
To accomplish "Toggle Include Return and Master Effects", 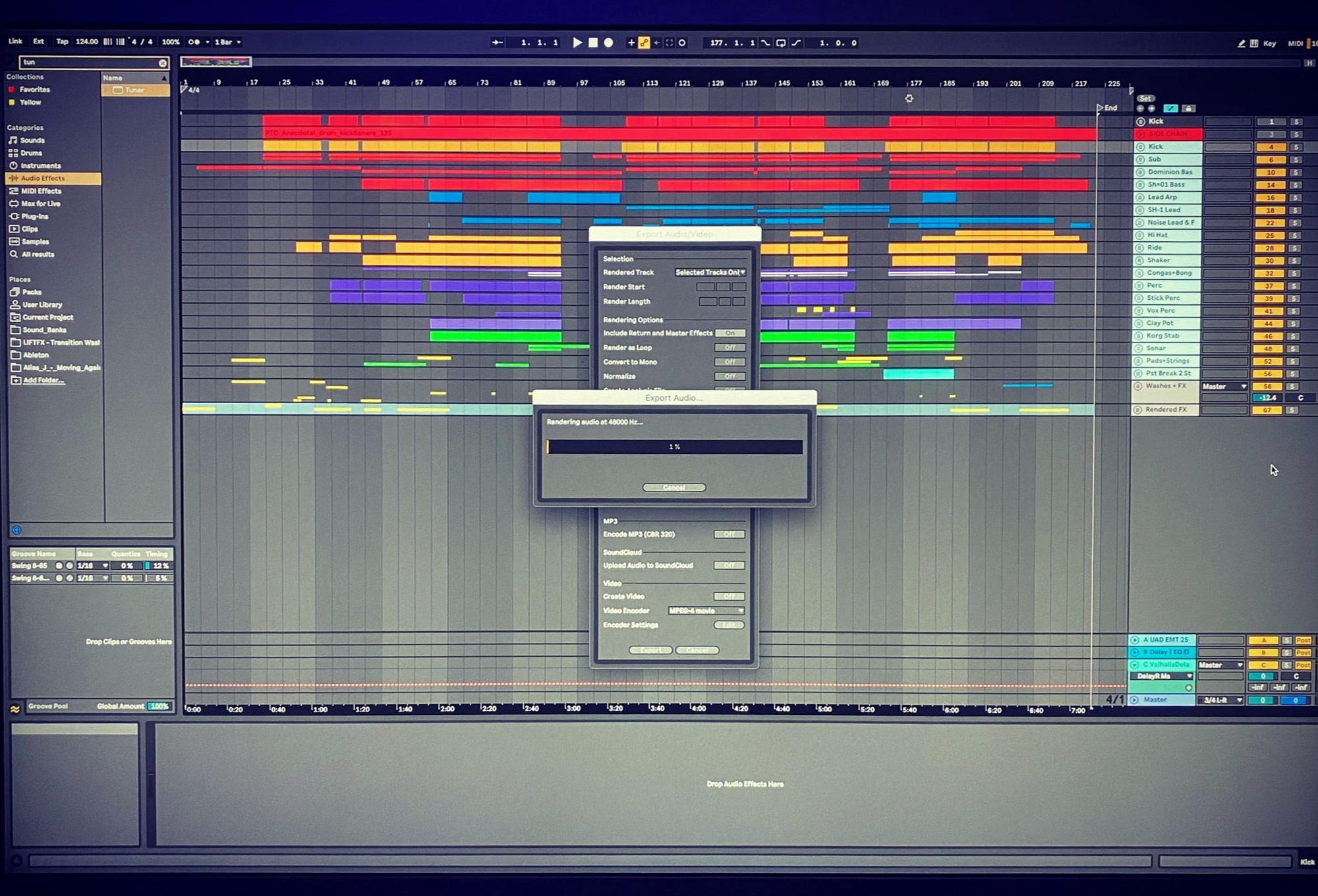I will [730, 333].
